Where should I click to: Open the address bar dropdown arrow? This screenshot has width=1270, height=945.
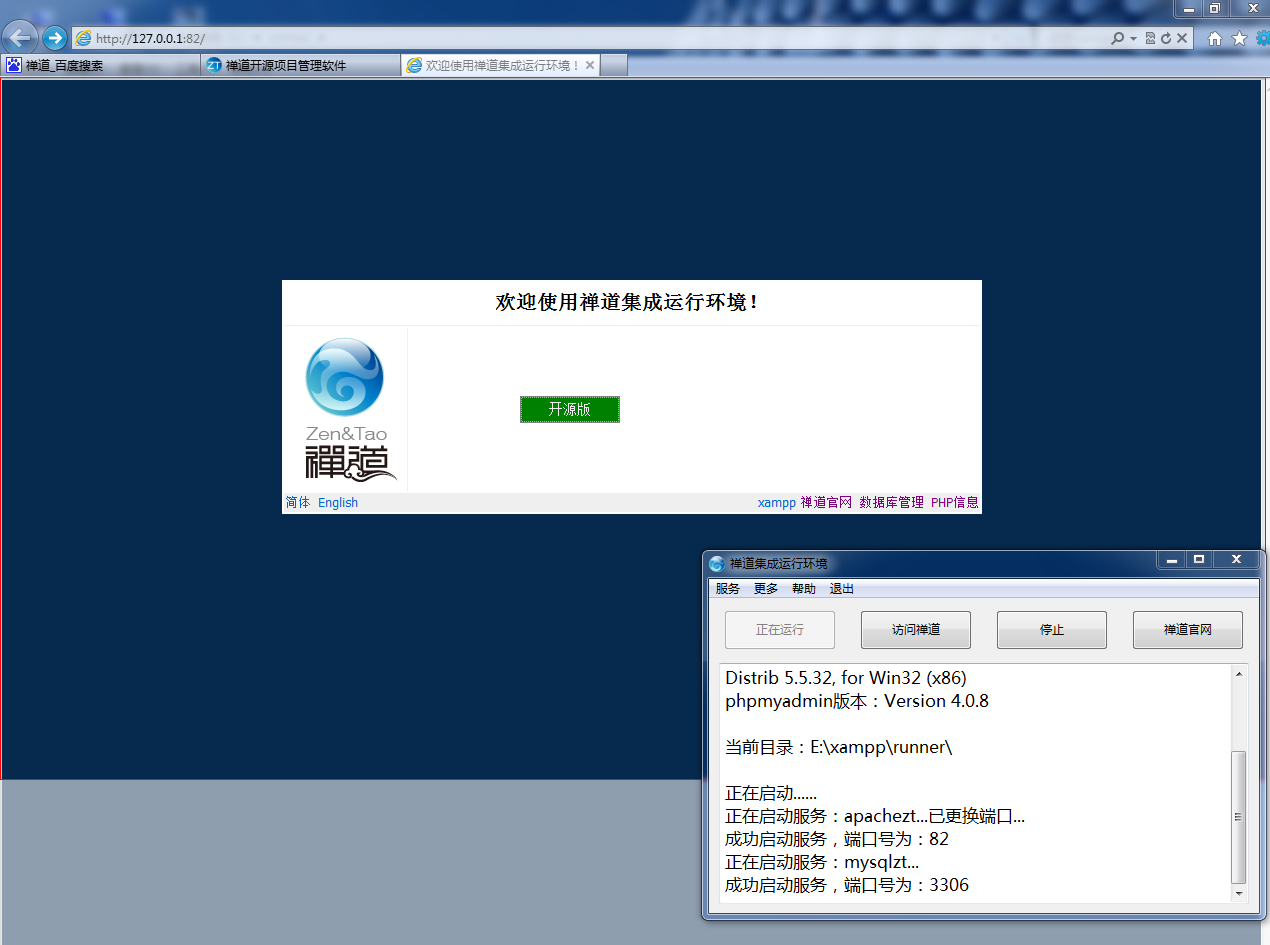(1133, 38)
